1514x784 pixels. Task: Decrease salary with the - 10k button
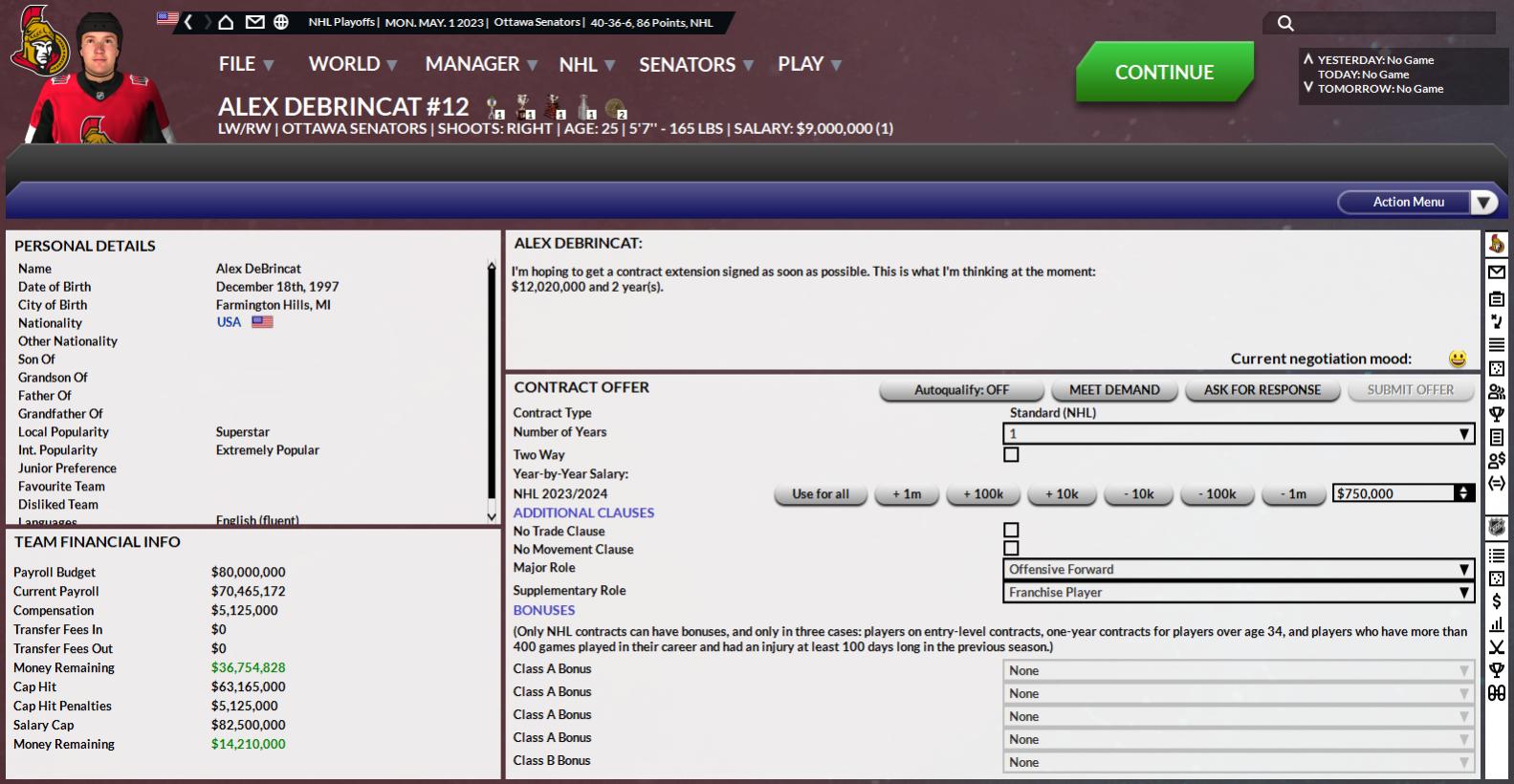pyautogui.click(x=1137, y=494)
